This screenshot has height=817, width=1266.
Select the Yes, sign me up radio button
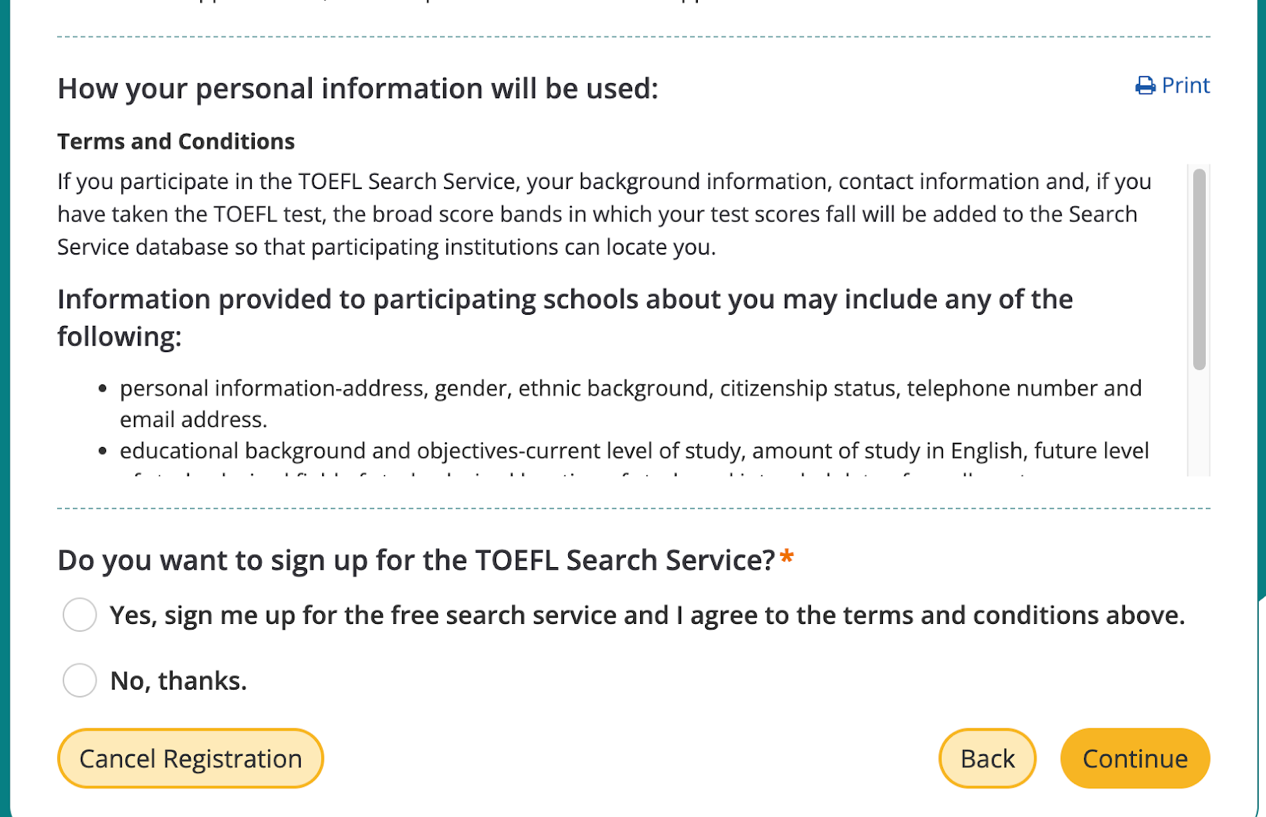79,615
